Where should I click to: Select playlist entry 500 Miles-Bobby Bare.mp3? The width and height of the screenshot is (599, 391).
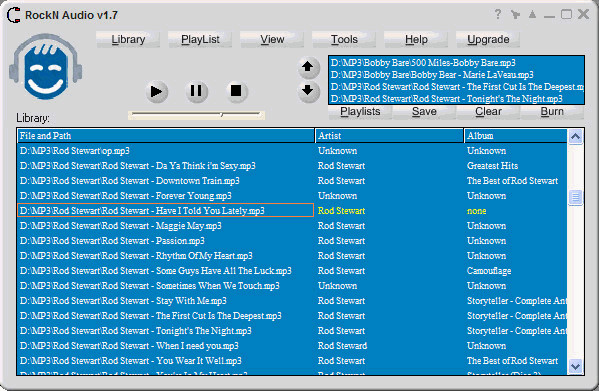tap(457, 63)
